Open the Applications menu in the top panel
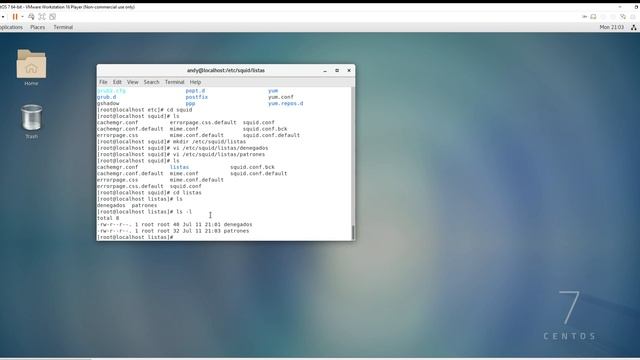The image size is (640, 360). tap(11, 27)
